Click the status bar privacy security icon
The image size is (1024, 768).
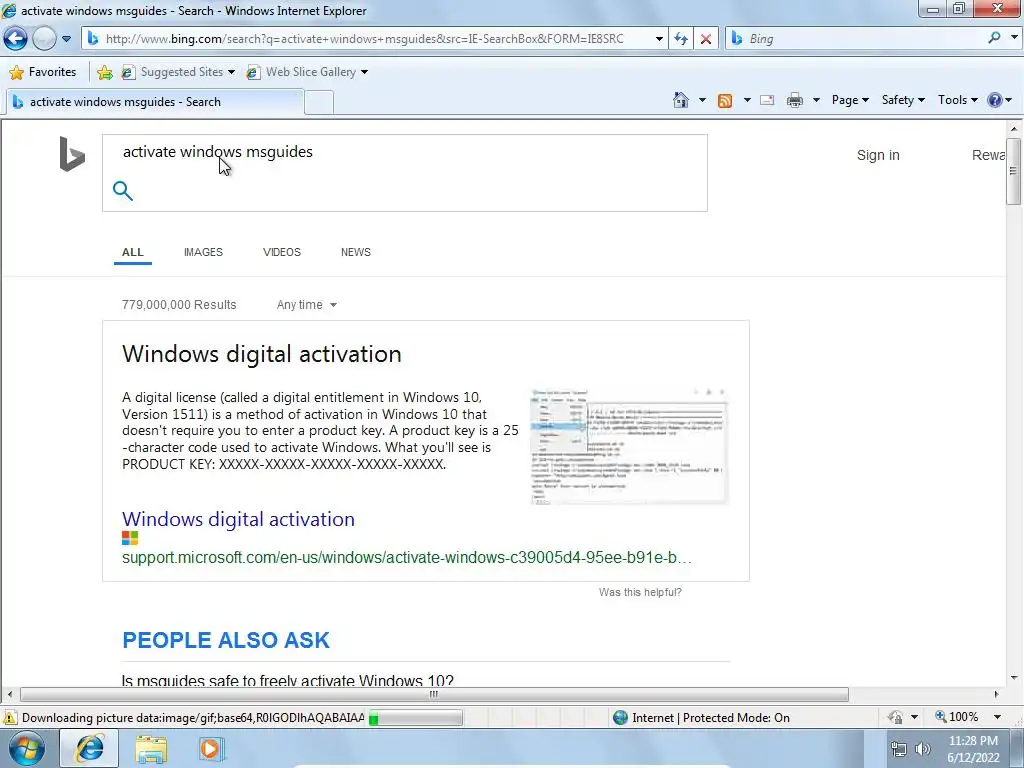click(895, 717)
